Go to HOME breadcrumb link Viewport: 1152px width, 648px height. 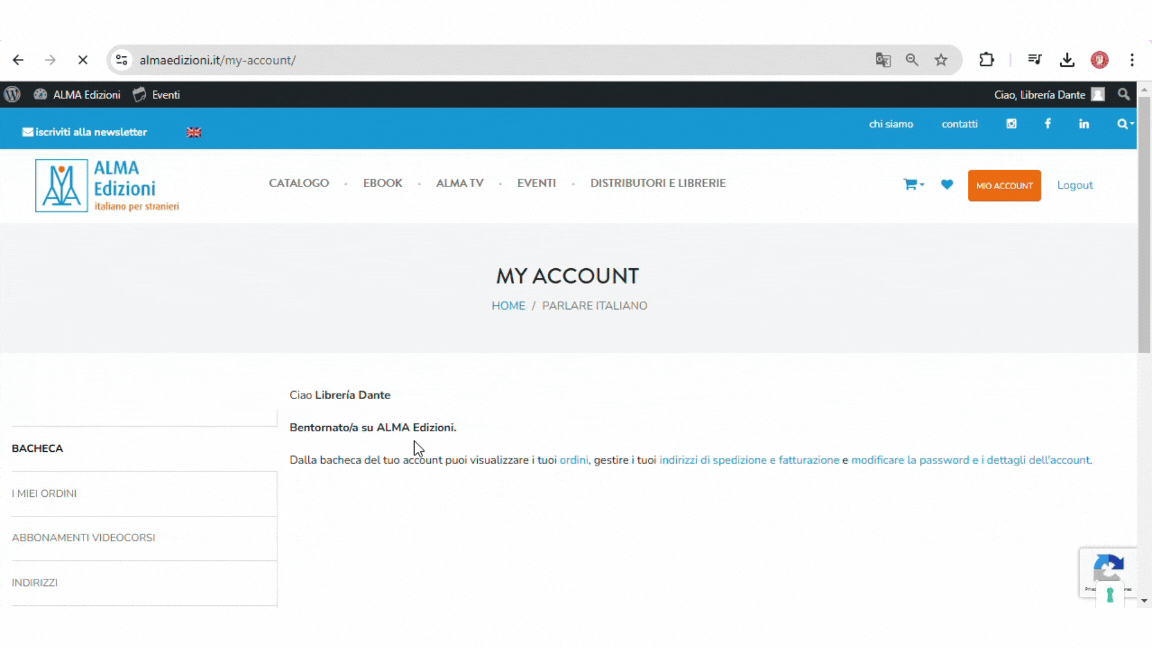508,306
